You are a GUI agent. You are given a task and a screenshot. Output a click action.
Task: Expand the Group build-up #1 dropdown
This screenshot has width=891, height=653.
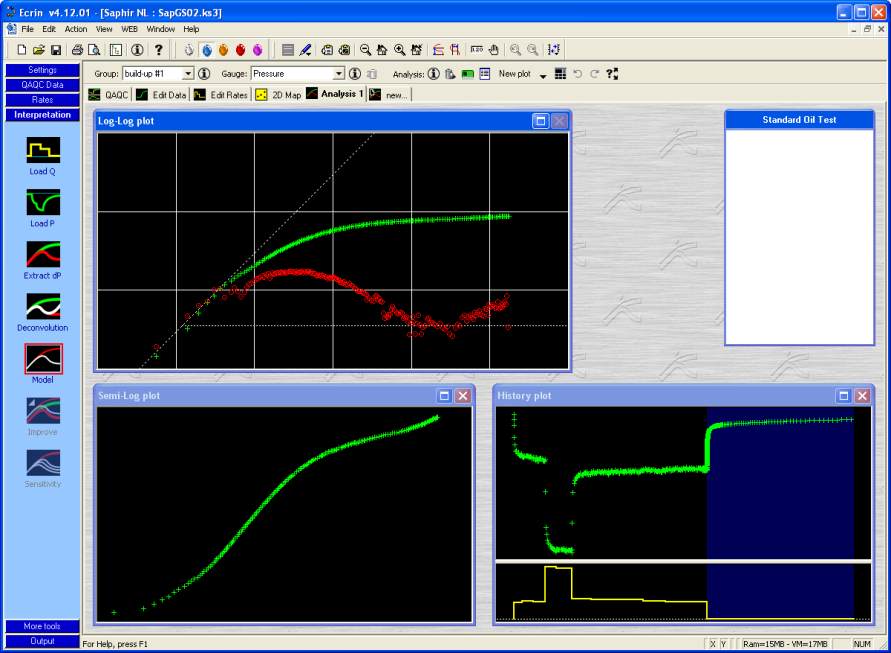coord(188,74)
